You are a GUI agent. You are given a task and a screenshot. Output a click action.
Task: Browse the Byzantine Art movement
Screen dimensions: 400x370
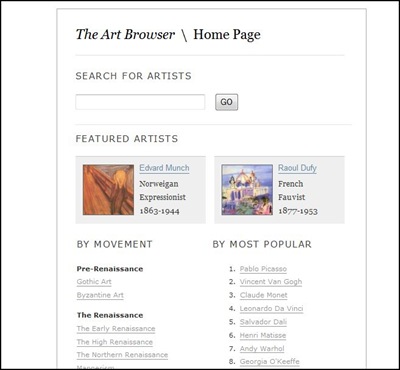coord(100,295)
